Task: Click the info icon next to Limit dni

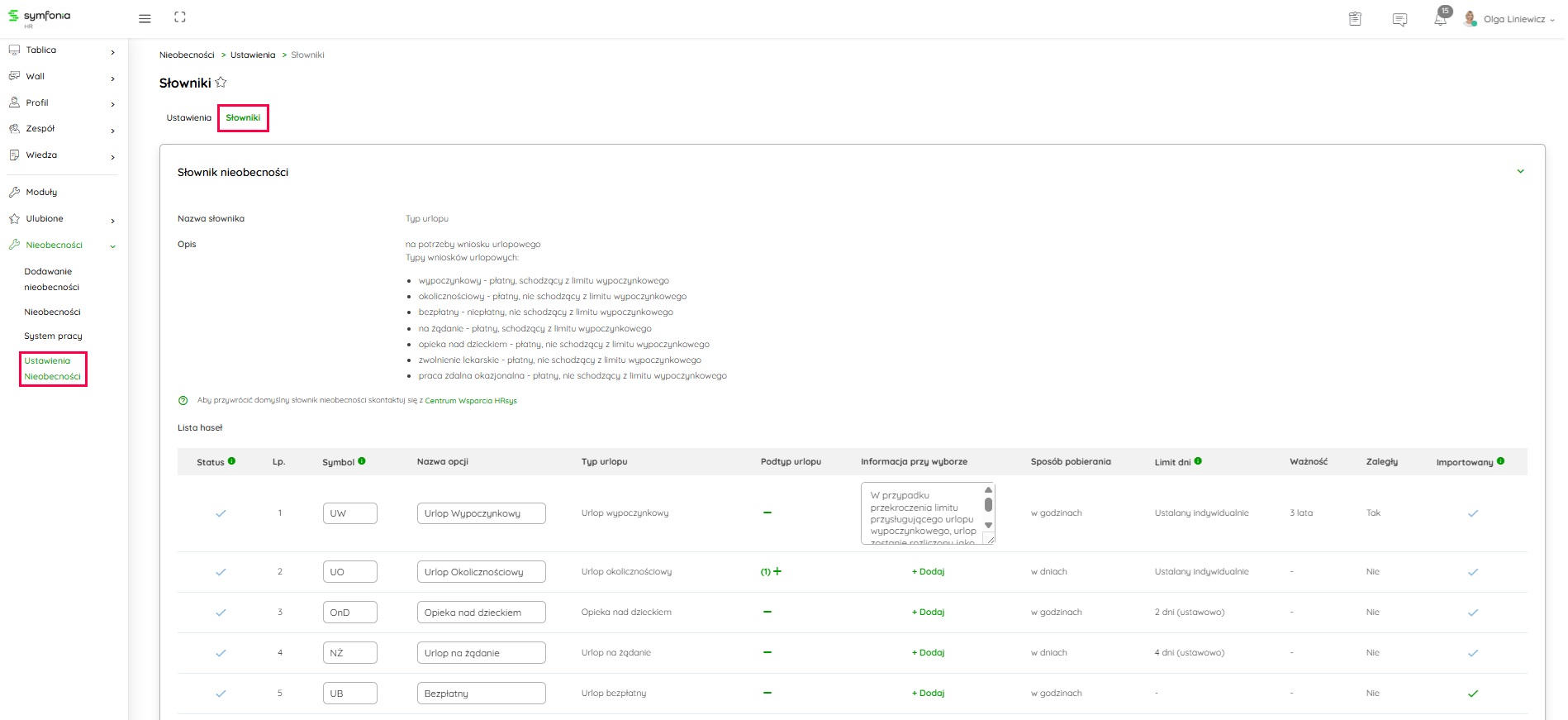Action: click(1198, 461)
